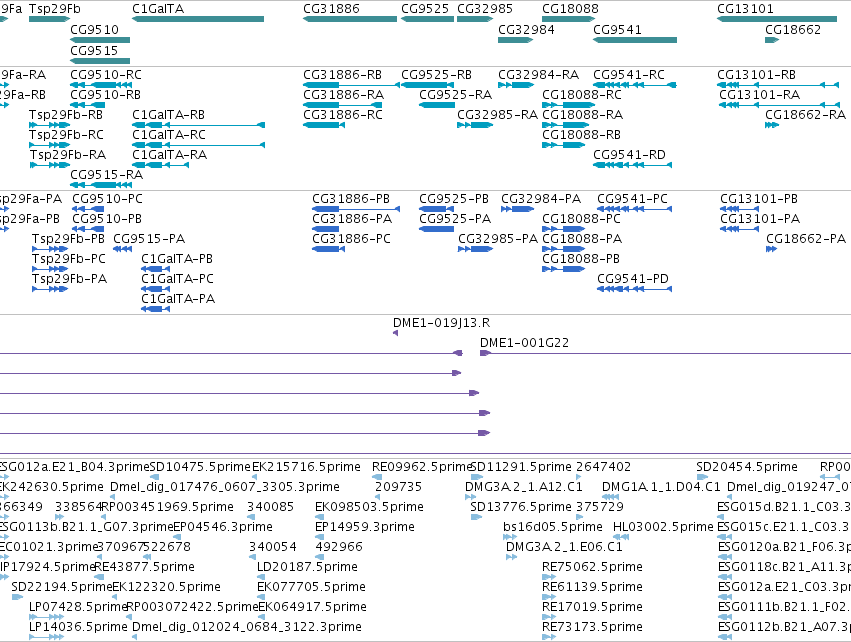Select the CG32984 gene label

[526, 30]
